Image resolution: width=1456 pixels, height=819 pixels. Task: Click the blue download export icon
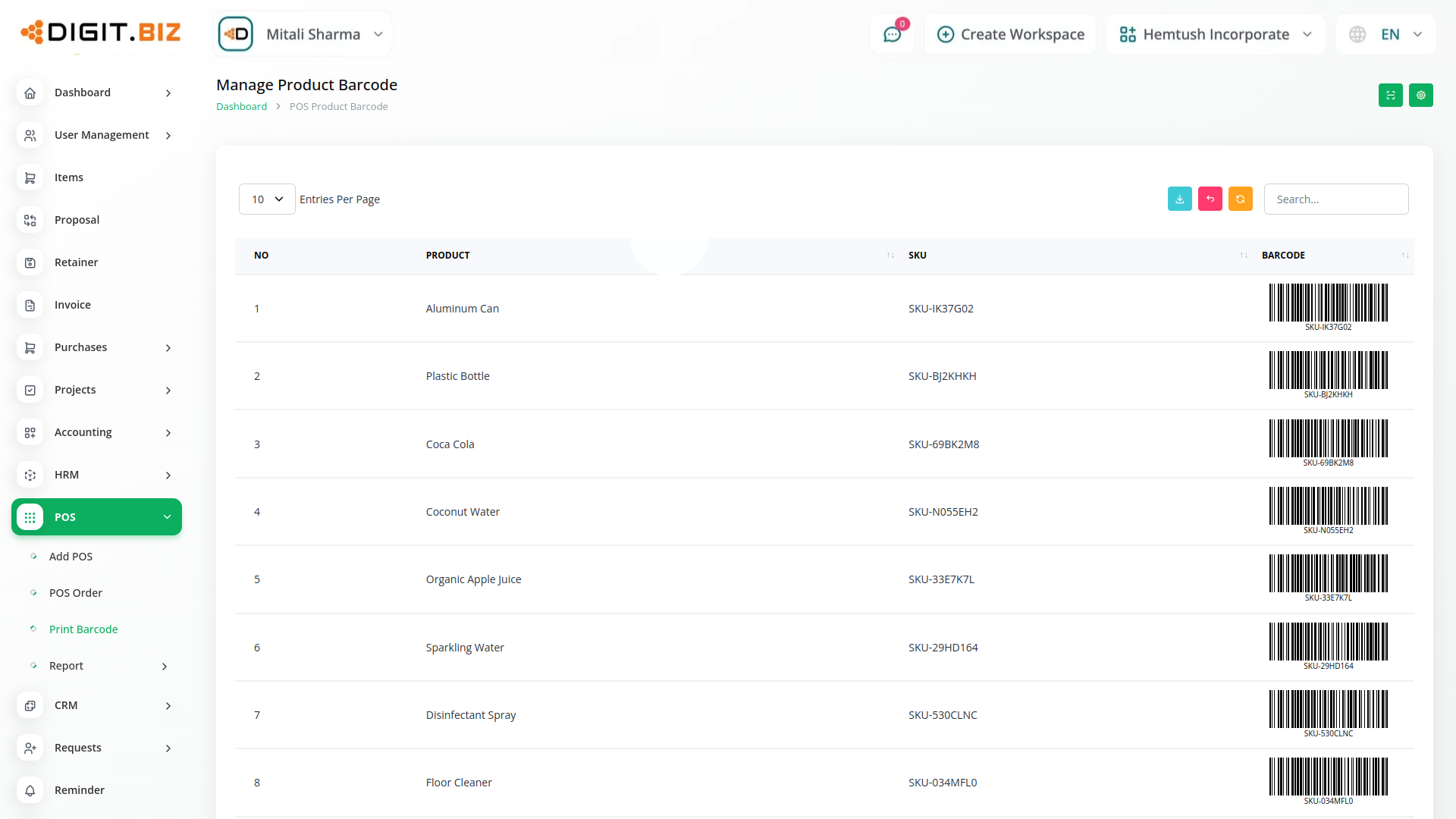[x=1179, y=199]
